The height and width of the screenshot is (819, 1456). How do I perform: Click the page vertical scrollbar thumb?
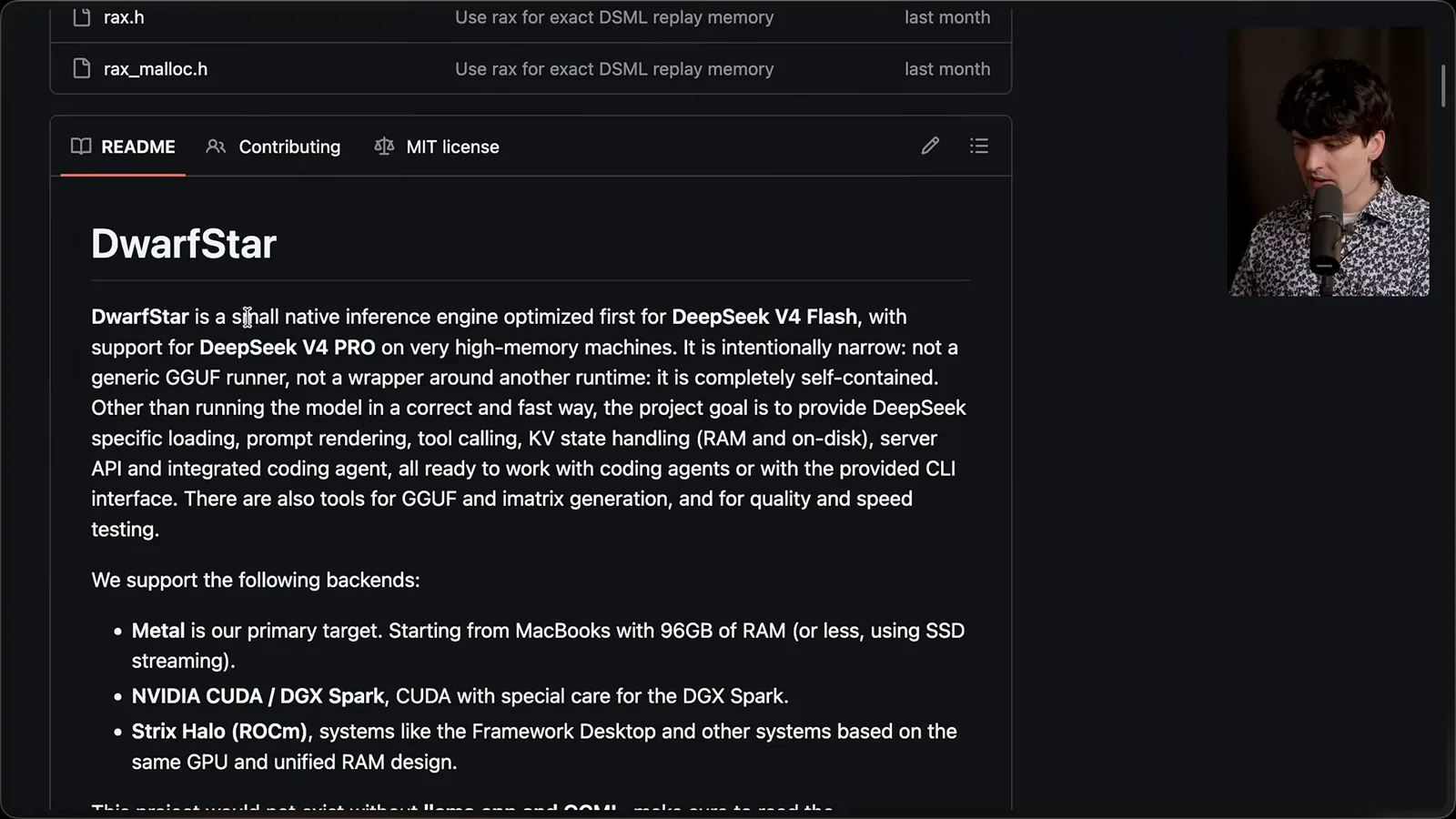pyautogui.click(x=1443, y=86)
